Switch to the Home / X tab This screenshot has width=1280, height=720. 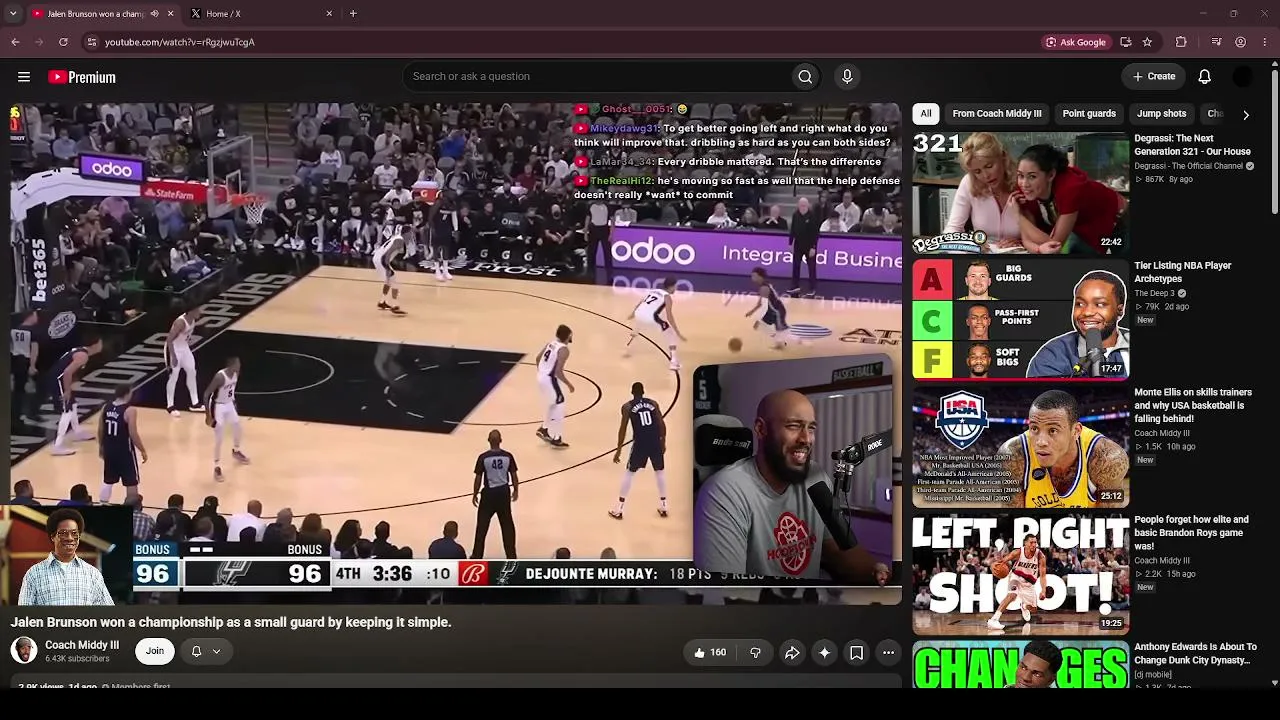(262, 14)
